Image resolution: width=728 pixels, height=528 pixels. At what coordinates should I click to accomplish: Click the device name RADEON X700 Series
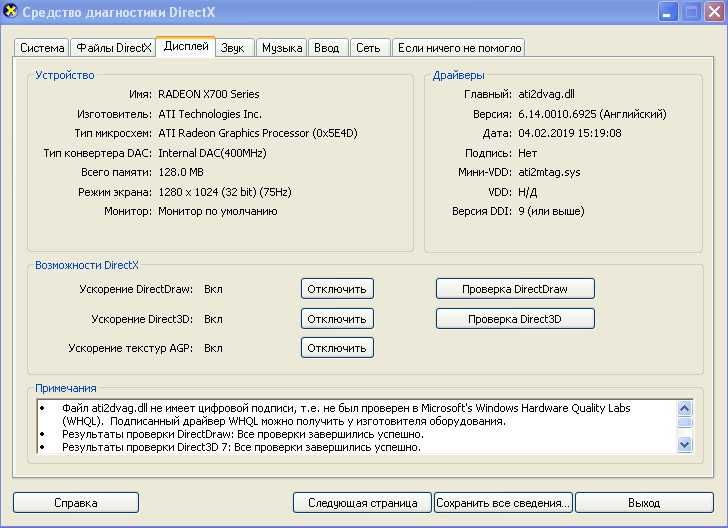(x=208, y=94)
